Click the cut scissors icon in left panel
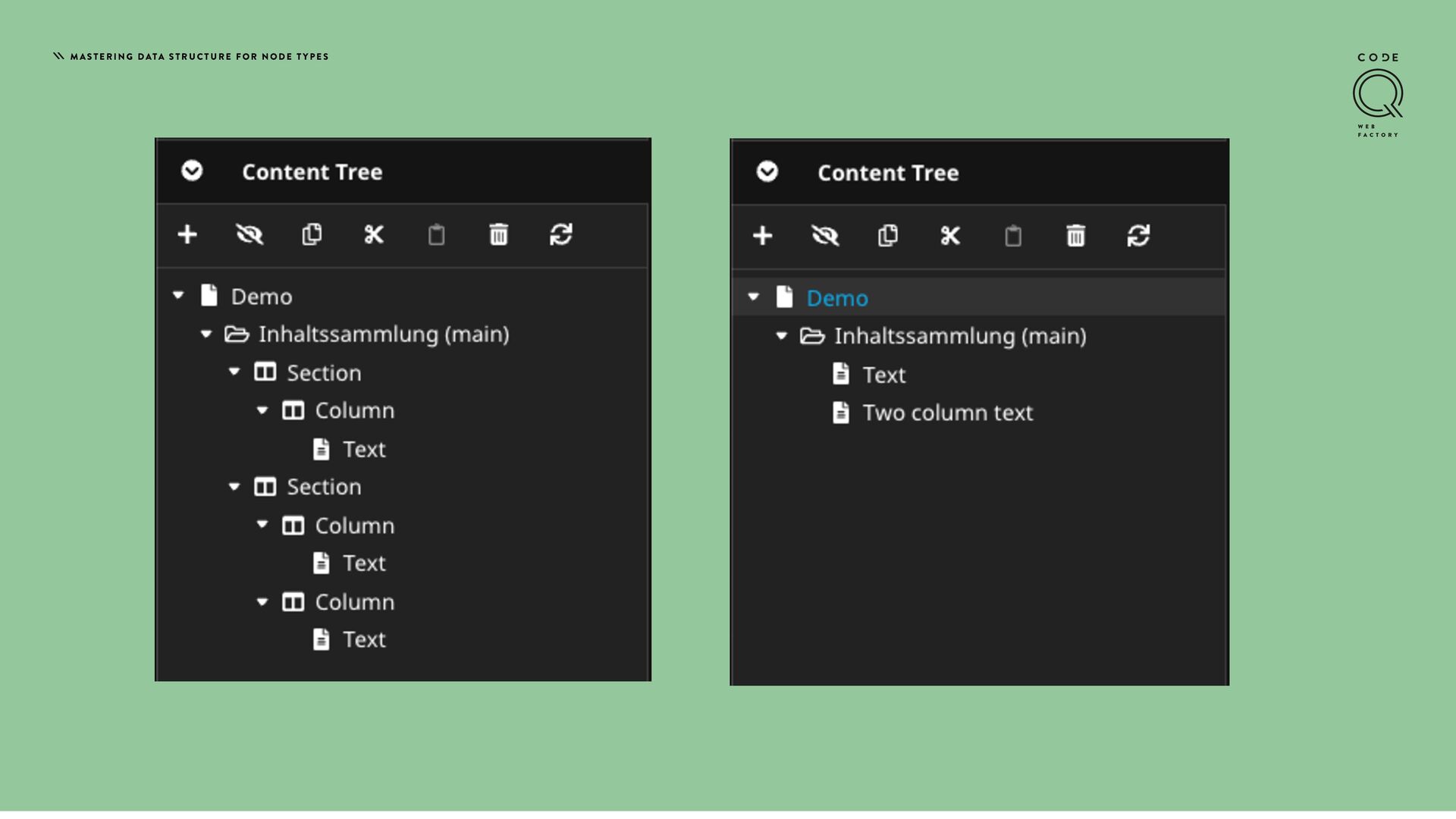This screenshot has height=819, width=1456. pos(374,234)
